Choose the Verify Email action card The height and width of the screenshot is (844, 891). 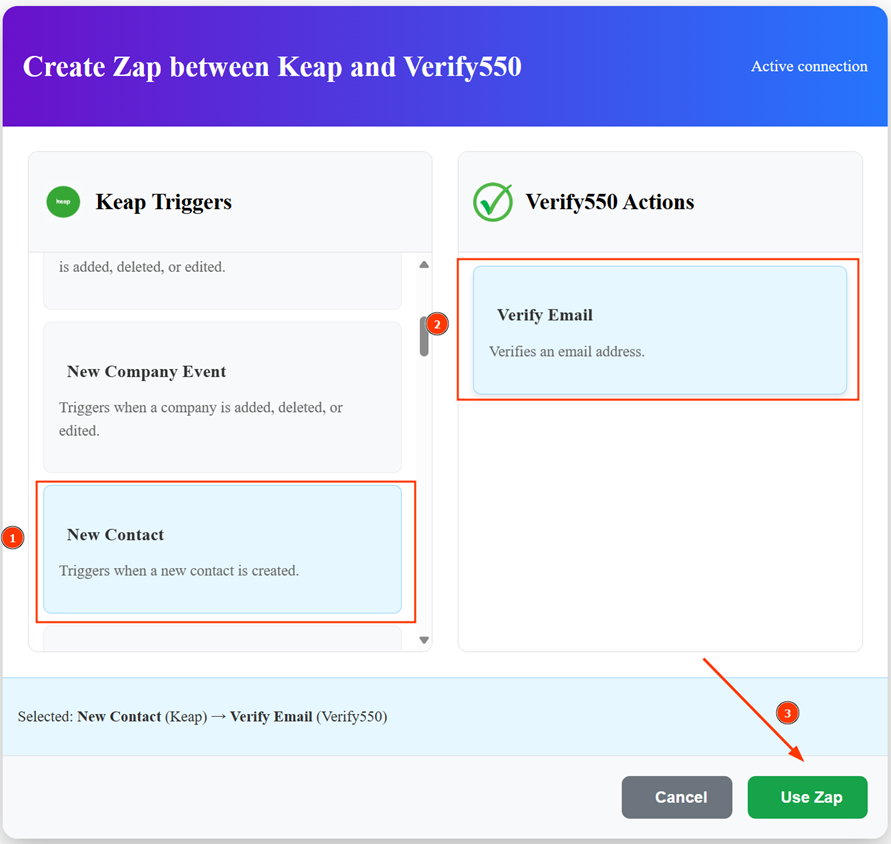point(660,330)
